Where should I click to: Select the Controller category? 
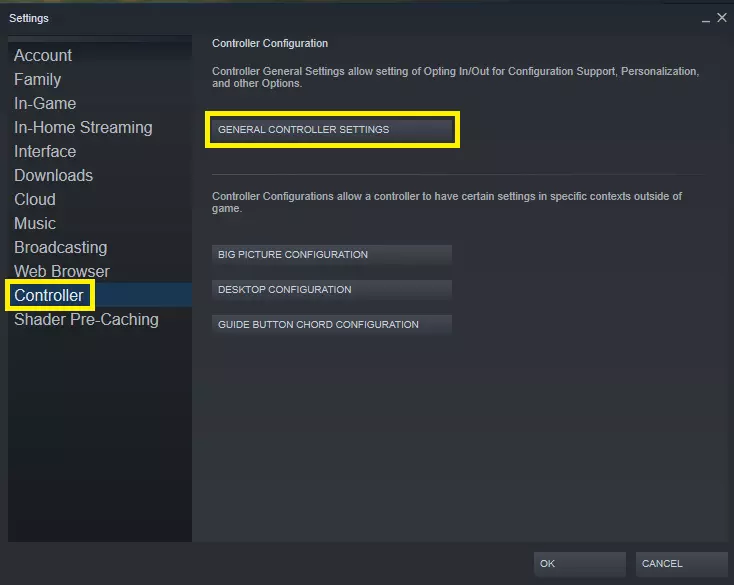point(100,295)
